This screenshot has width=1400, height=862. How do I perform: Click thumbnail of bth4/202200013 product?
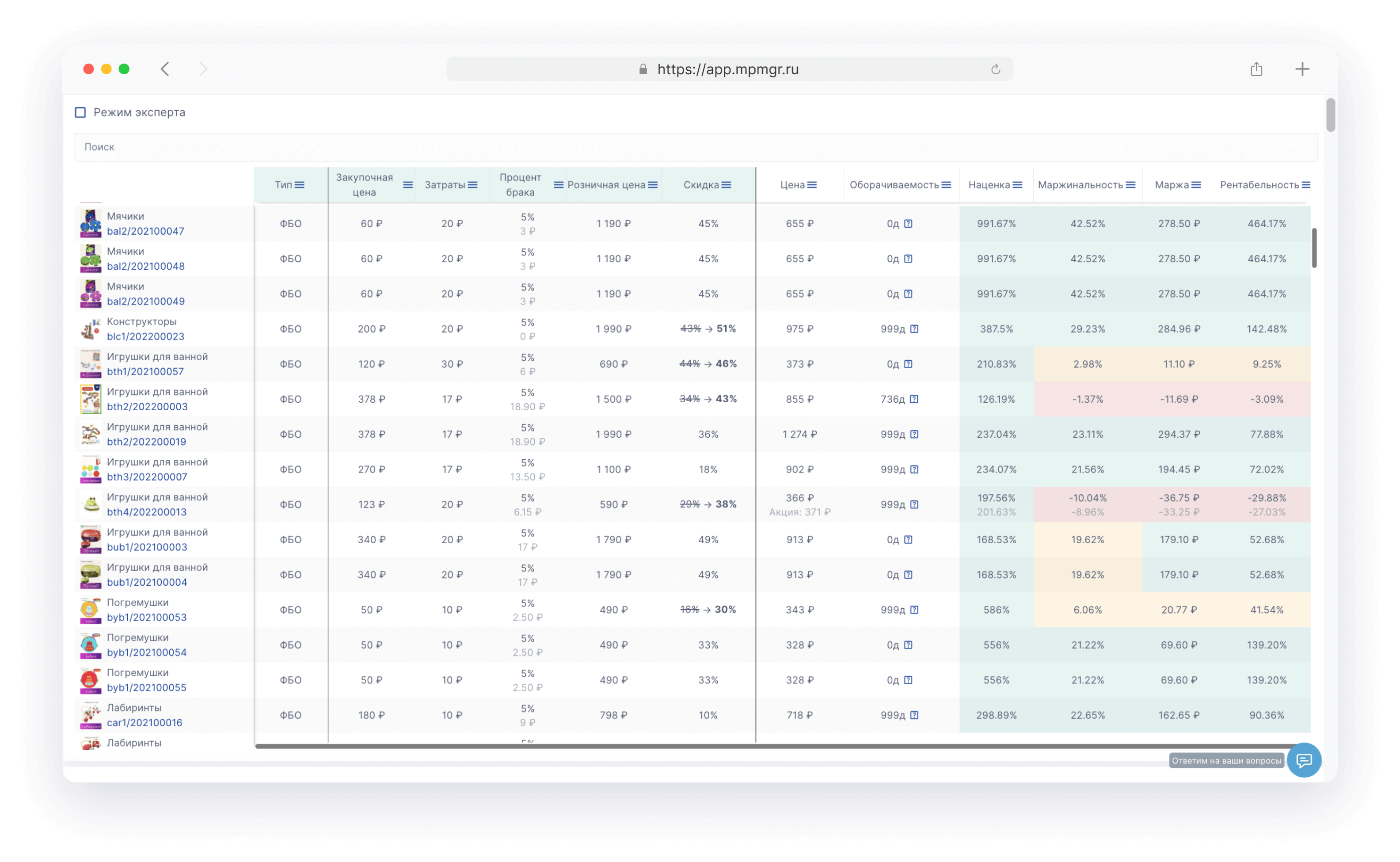pyautogui.click(x=91, y=504)
